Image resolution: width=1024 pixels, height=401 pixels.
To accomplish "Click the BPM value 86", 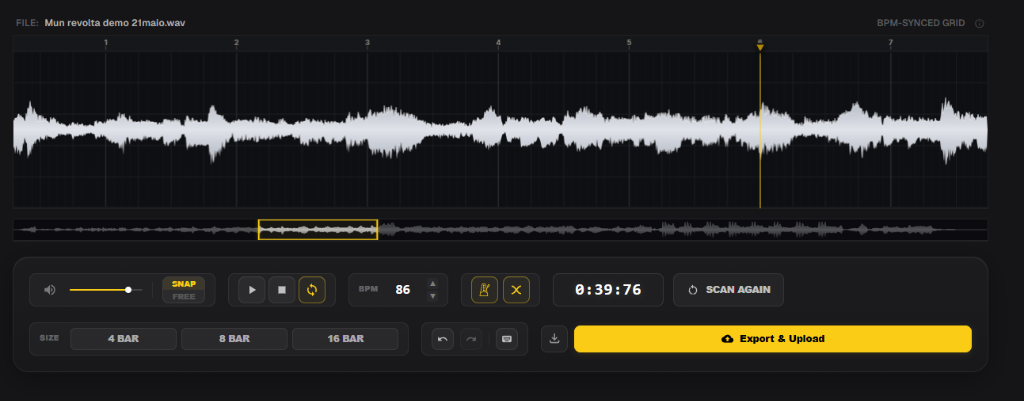I will pos(403,290).
